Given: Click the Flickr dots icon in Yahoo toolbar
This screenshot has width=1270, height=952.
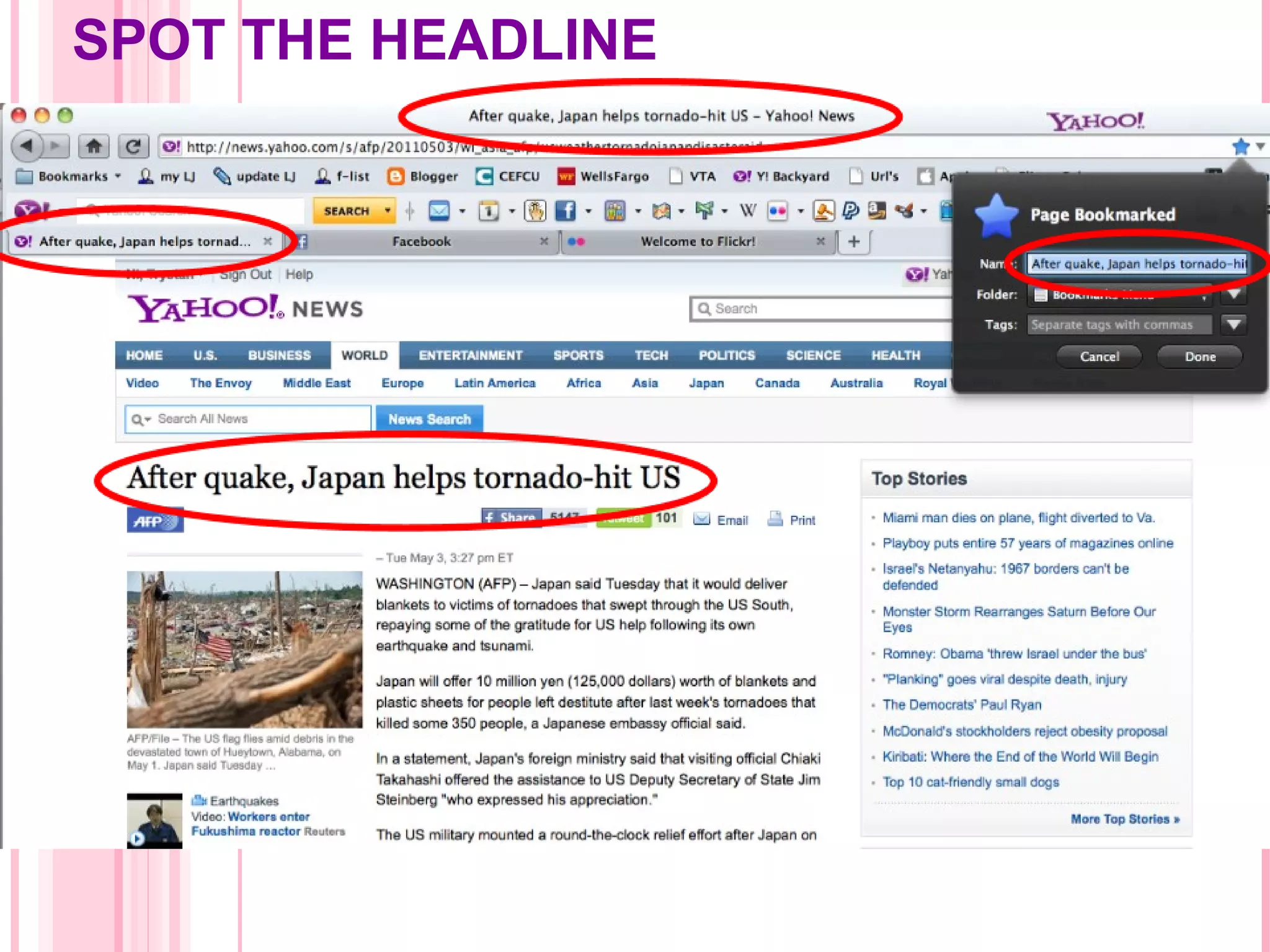Looking at the screenshot, I should pos(778,211).
